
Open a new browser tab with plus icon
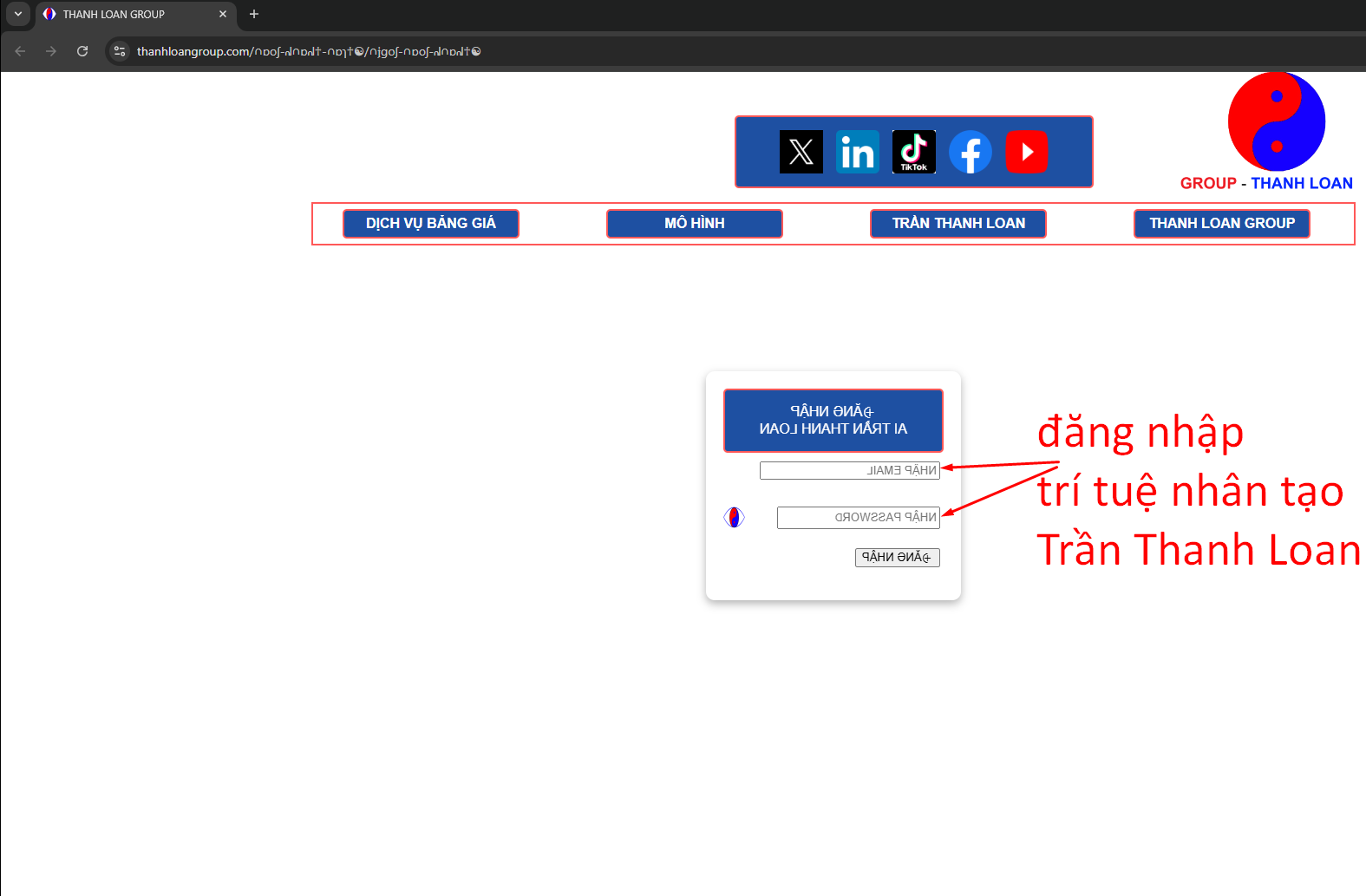pyautogui.click(x=254, y=14)
